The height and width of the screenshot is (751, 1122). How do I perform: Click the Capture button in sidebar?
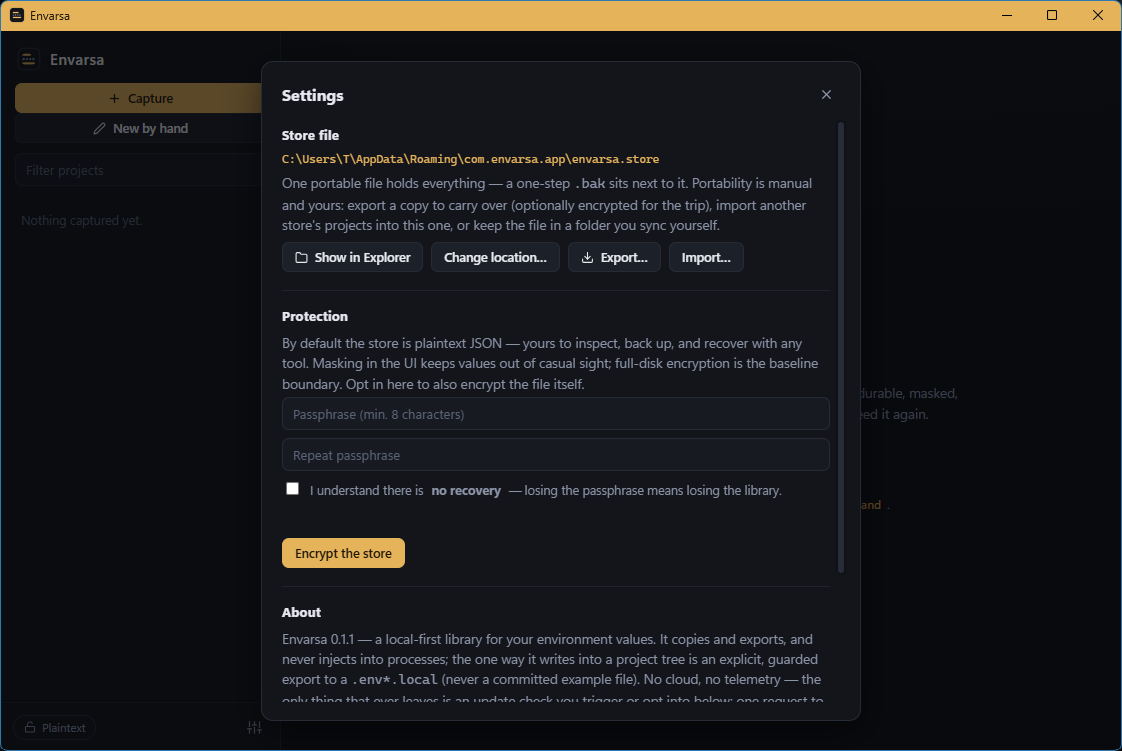click(140, 98)
